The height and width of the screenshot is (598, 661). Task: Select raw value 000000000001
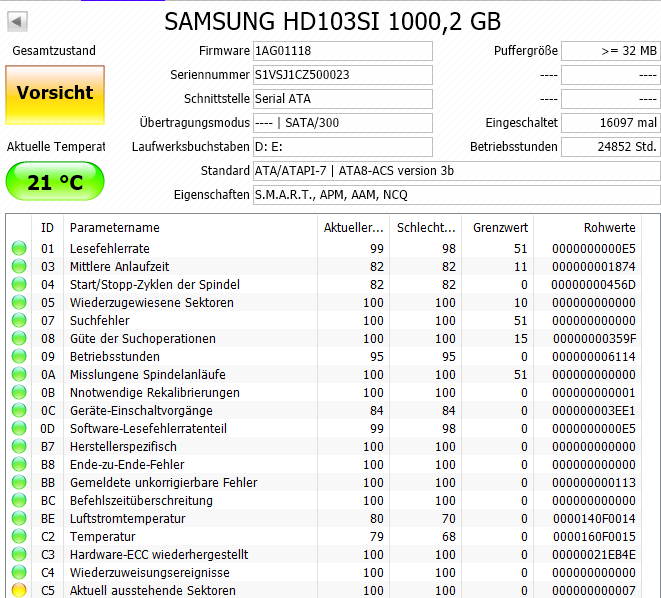[594, 393]
